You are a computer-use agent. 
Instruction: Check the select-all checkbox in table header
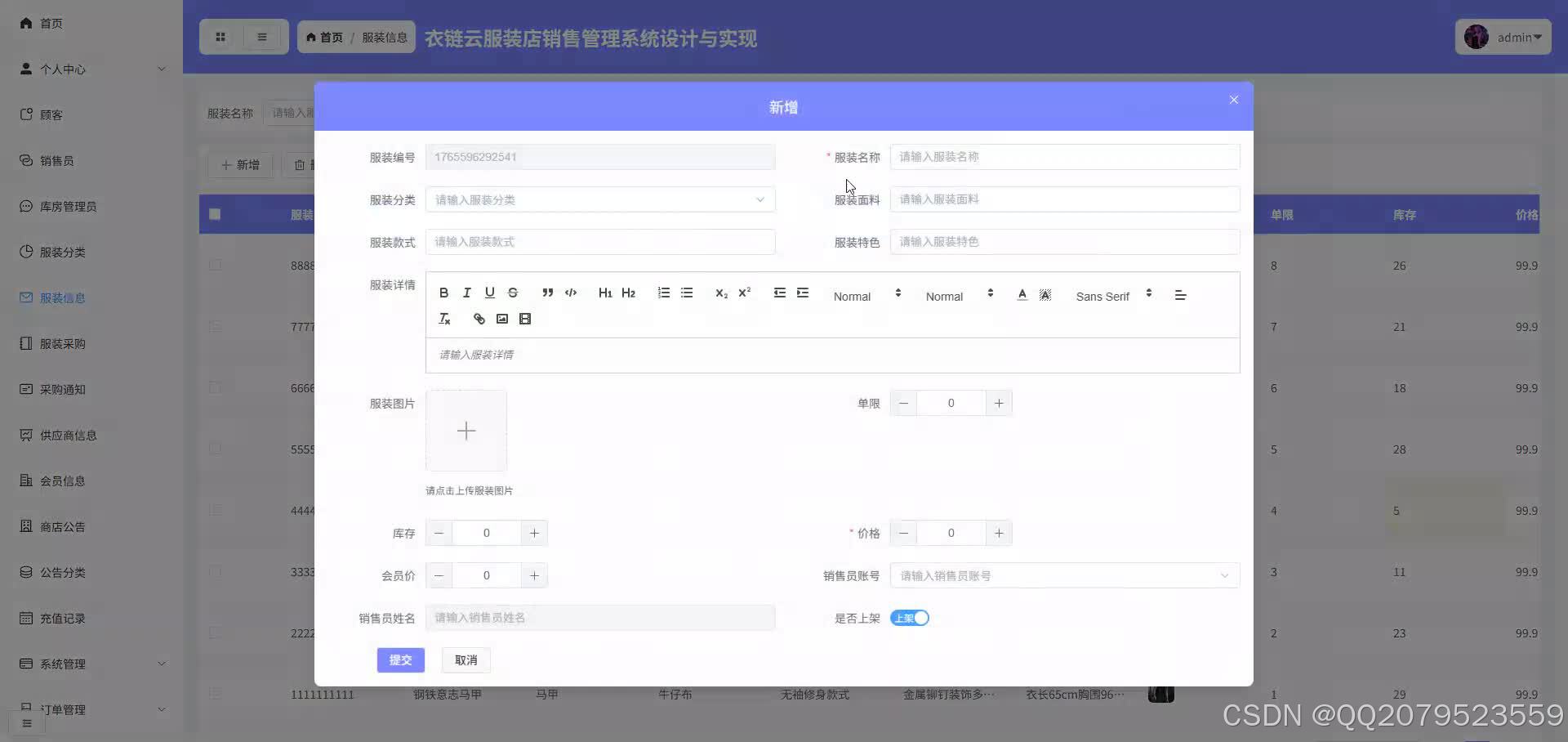coord(215,214)
